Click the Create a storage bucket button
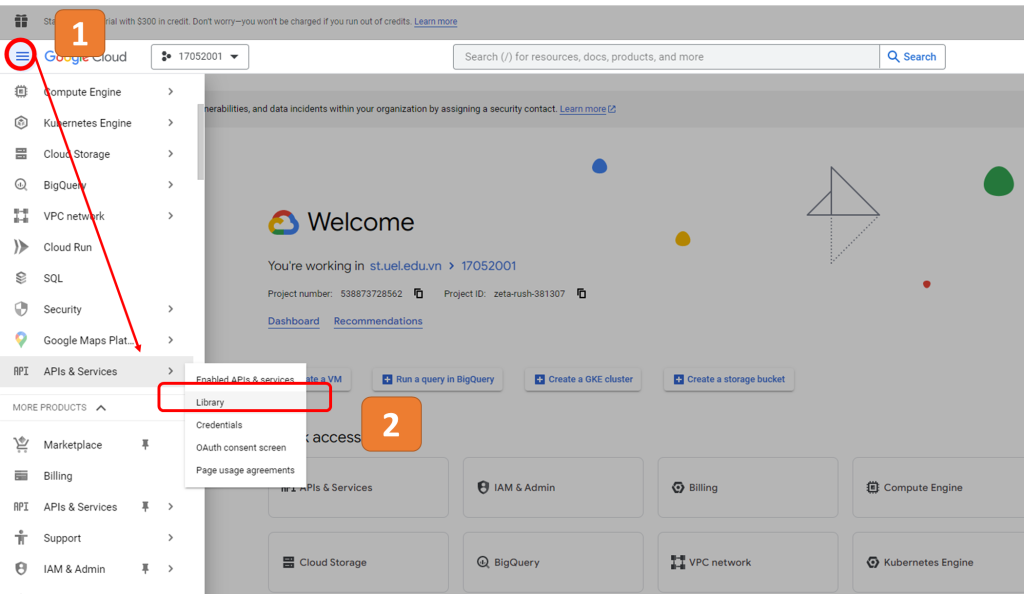 click(729, 379)
